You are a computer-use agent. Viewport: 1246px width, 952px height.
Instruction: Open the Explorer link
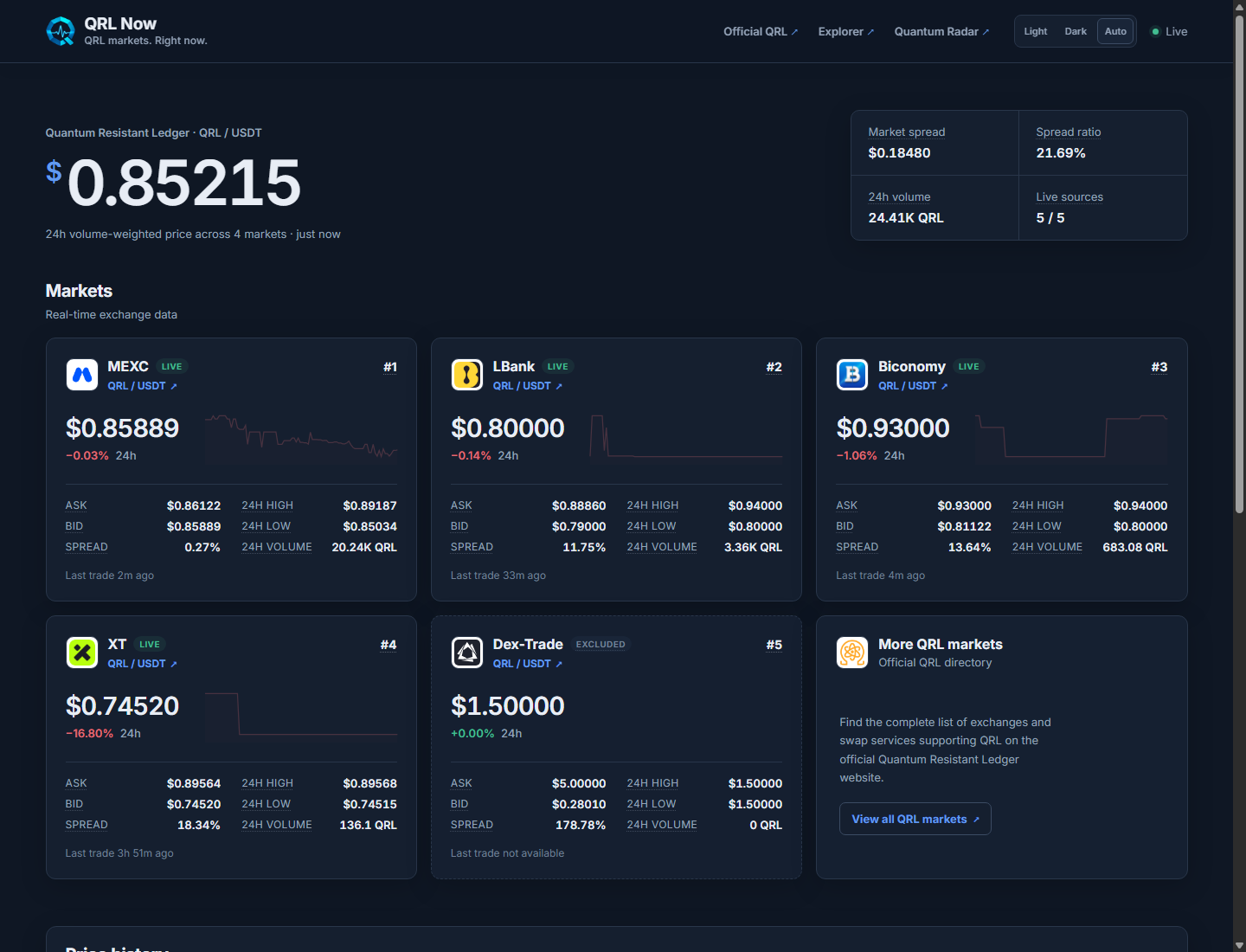(846, 31)
